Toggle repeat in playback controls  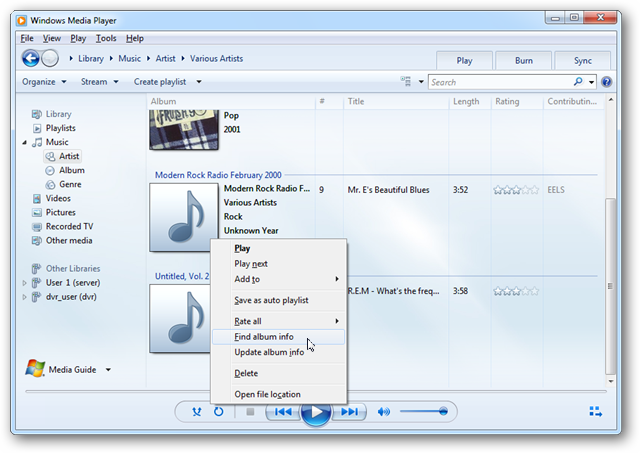[x=219, y=412]
